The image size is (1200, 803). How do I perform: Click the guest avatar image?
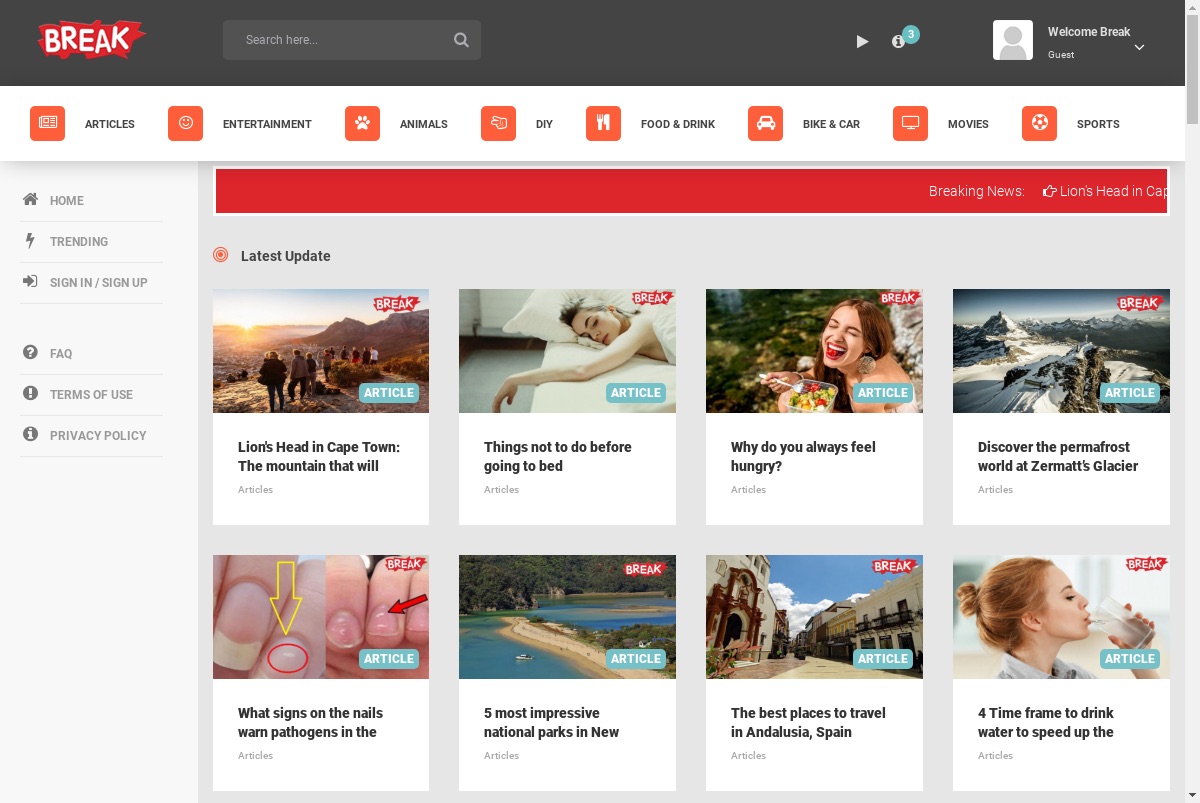[1013, 40]
